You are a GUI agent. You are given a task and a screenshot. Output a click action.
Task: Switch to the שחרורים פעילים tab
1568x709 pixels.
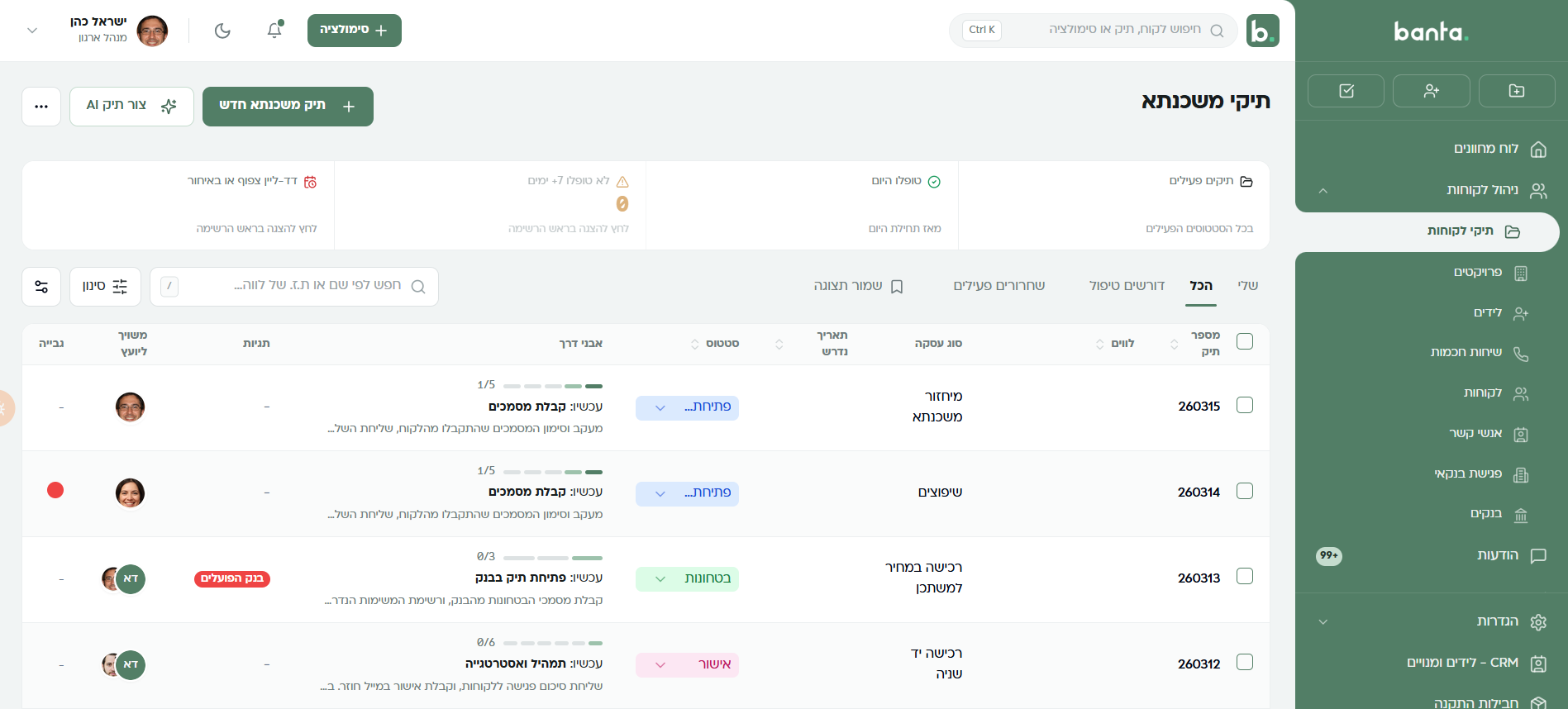coord(998,286)
